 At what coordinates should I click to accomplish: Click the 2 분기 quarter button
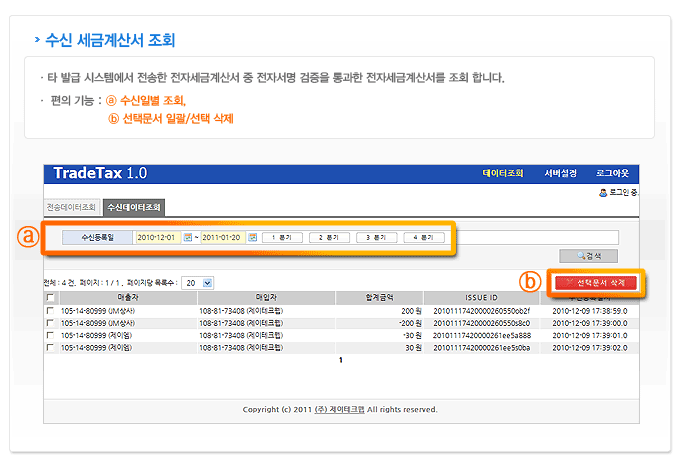click(x=329, y=238)
